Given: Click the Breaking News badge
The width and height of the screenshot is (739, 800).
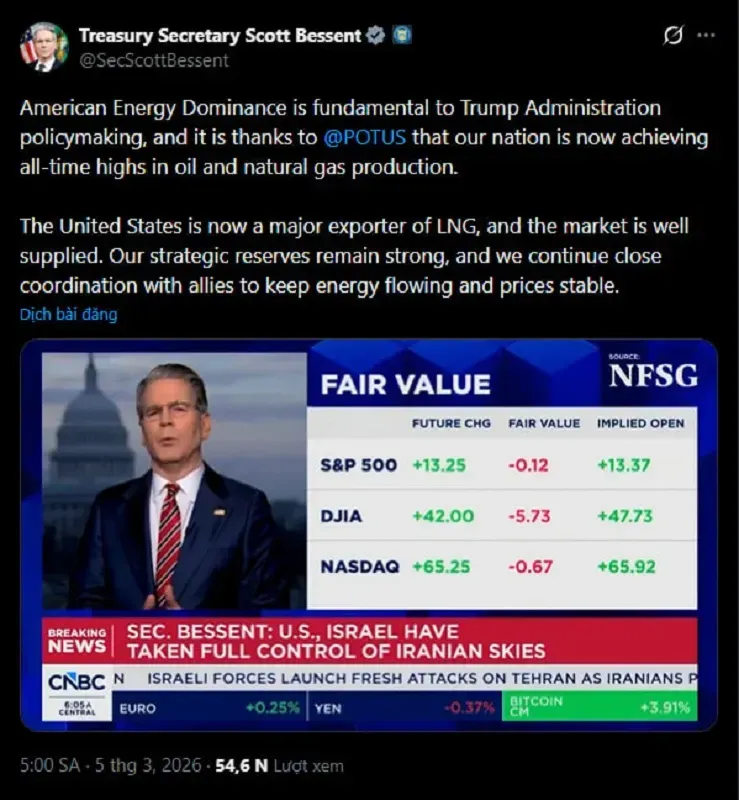Looking at the screenshot, I should point(76,640).
